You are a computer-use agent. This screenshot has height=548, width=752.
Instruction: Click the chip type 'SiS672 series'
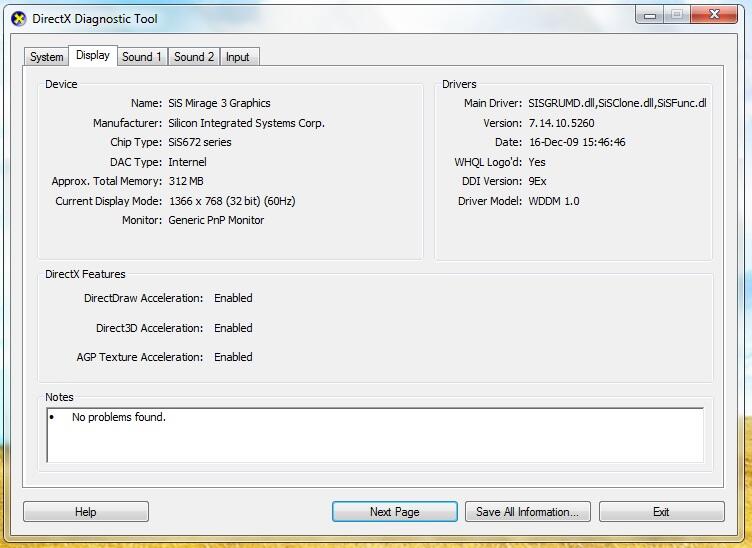pyautogui.click(x=200, y=142)
